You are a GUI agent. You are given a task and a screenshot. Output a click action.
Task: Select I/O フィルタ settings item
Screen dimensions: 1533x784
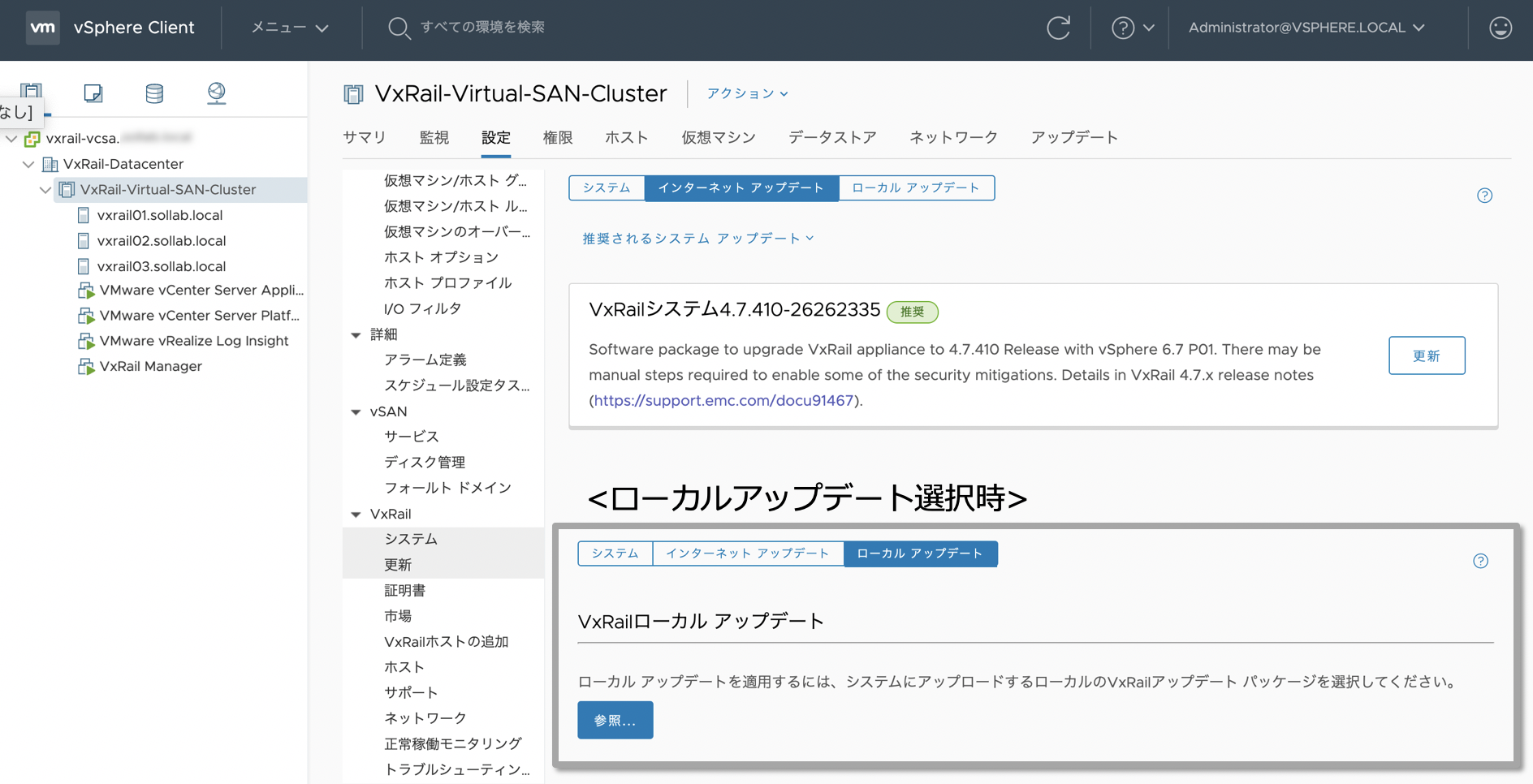(x=422, y=308)
